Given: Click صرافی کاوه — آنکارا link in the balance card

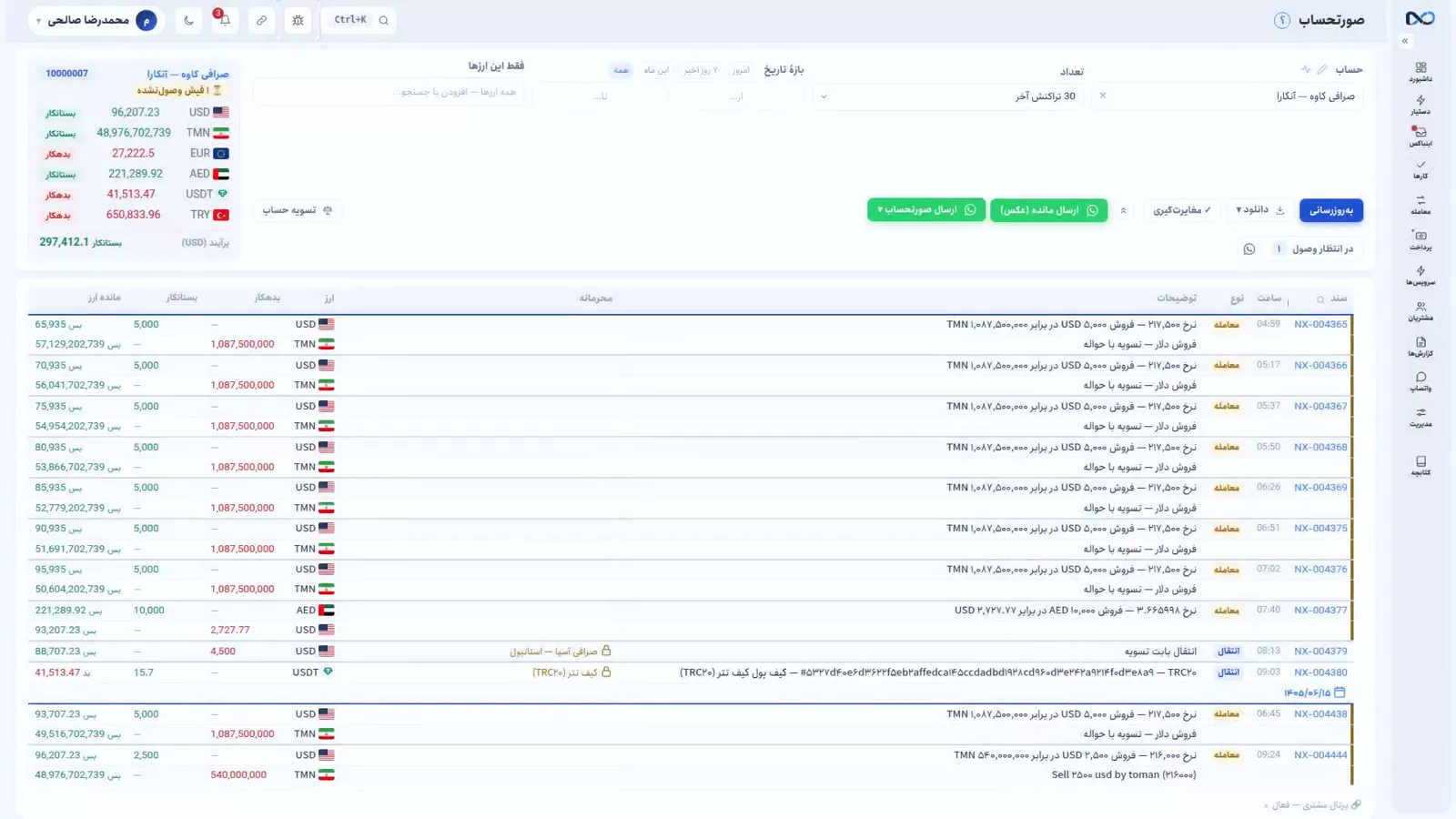Looking at the screenshot, I should 187,74.
